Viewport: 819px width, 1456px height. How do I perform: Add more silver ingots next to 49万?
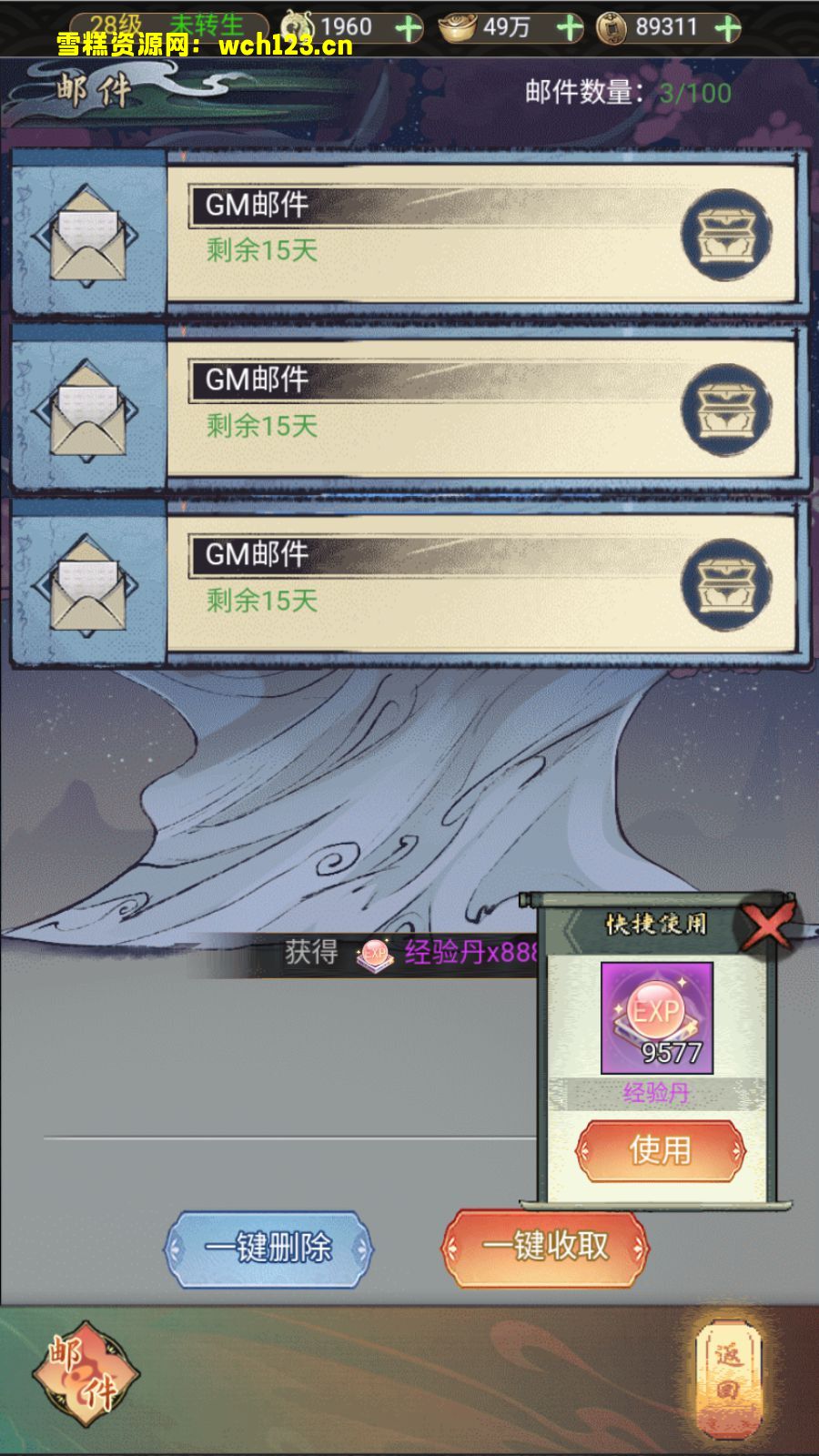570,28
